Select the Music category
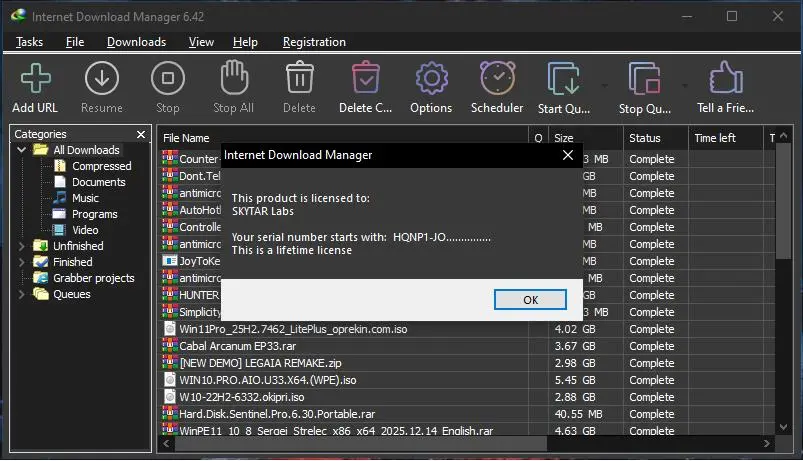The width and height of the screenshot is (803, 461). (x=85, y=198)
